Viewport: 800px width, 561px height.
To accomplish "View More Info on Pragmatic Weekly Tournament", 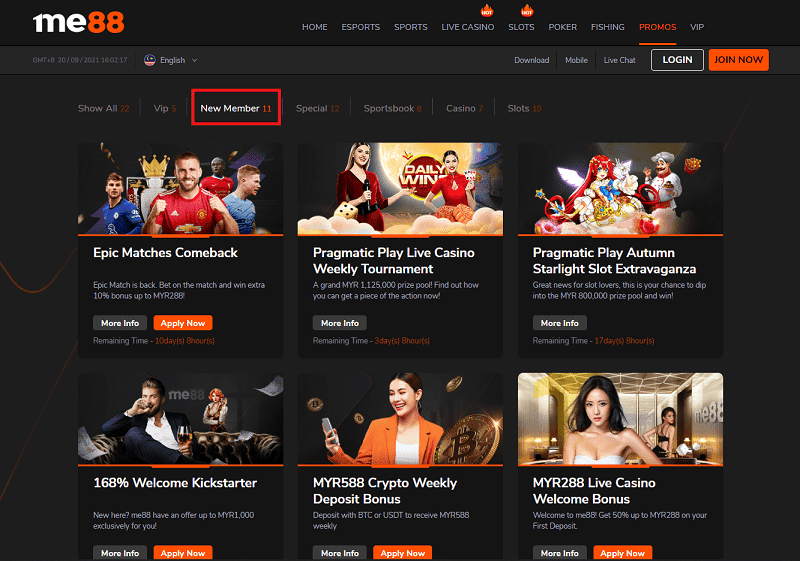I will pyautogui.click(x=339, y=323).
